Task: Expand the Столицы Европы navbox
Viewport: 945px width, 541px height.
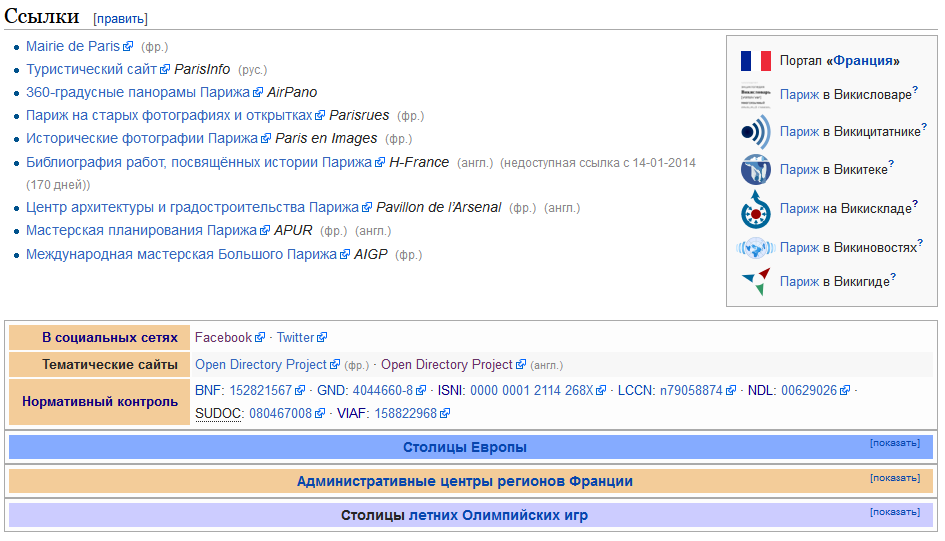Action: click(894, 442)
